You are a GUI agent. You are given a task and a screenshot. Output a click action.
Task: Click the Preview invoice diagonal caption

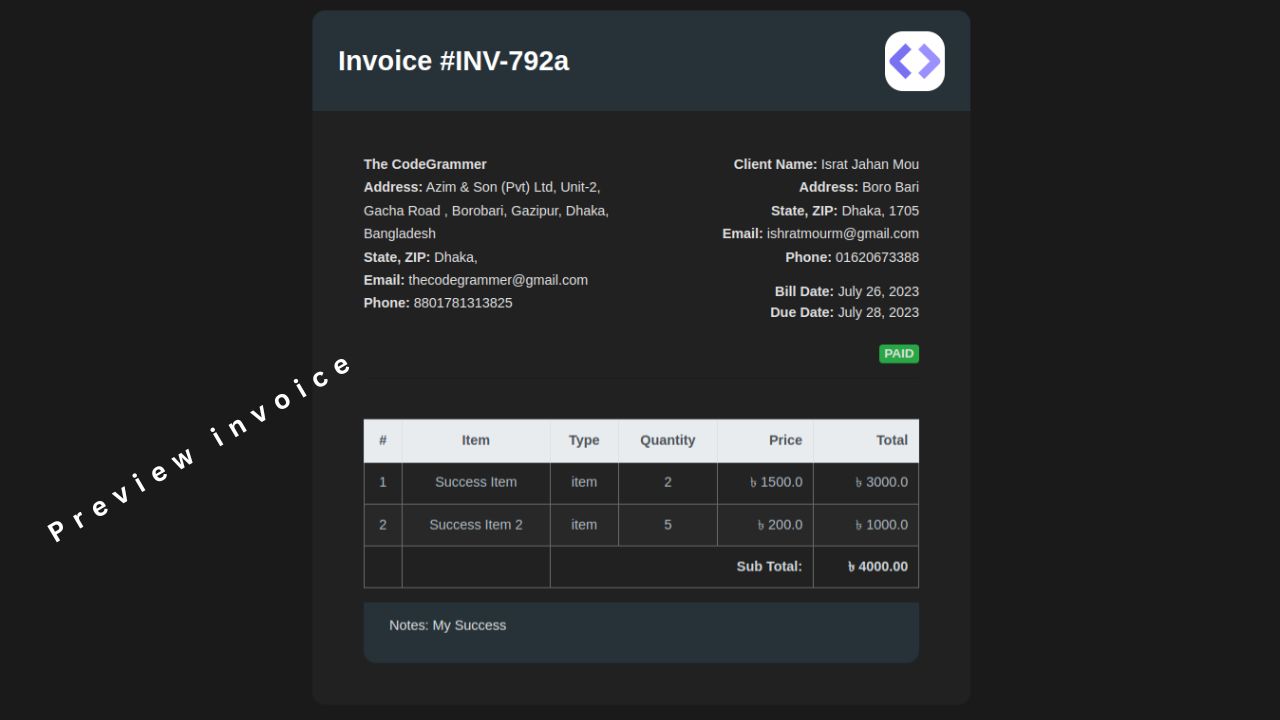click(x=201, y=449)
